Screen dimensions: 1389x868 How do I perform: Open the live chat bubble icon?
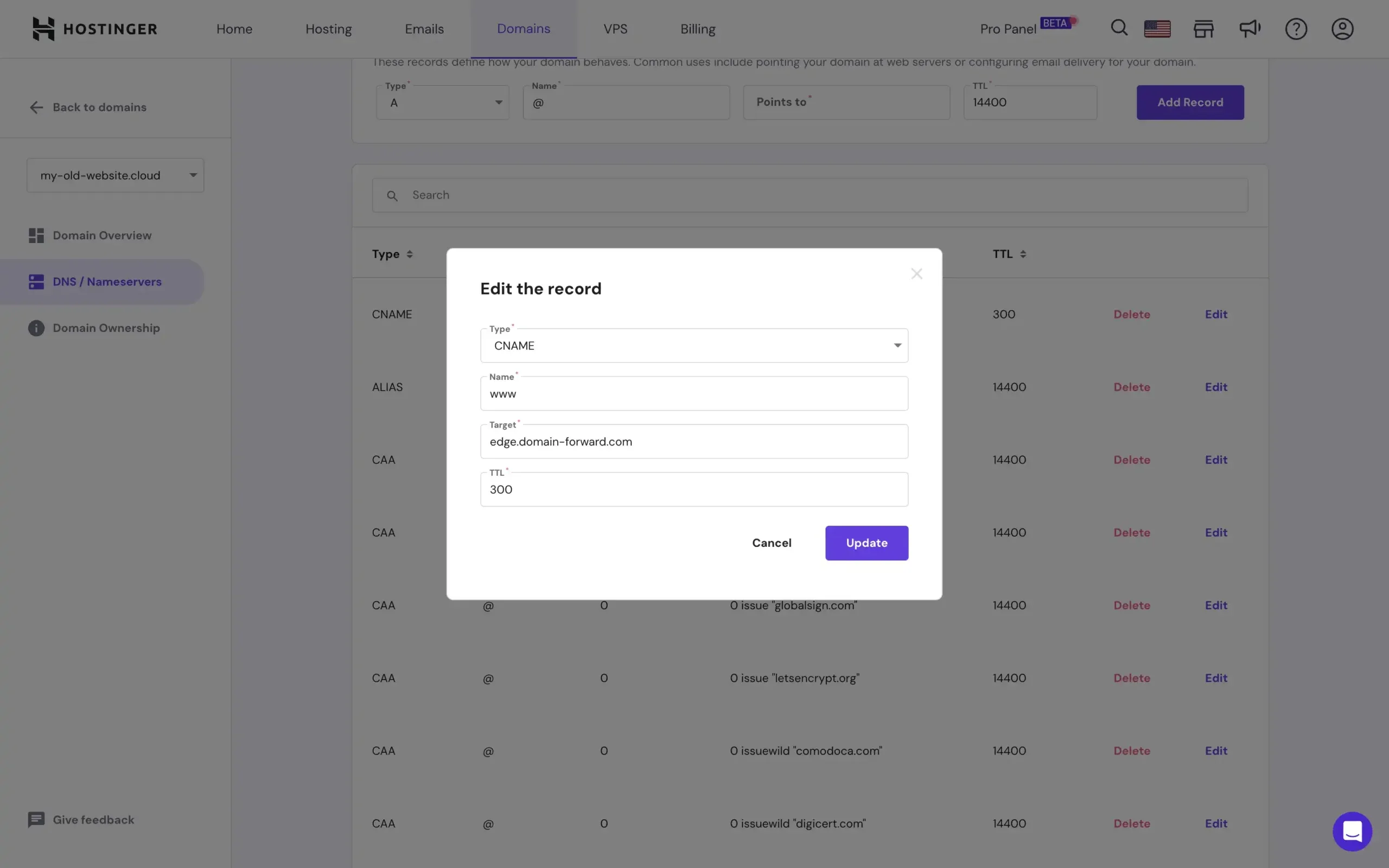[1352, 831]
